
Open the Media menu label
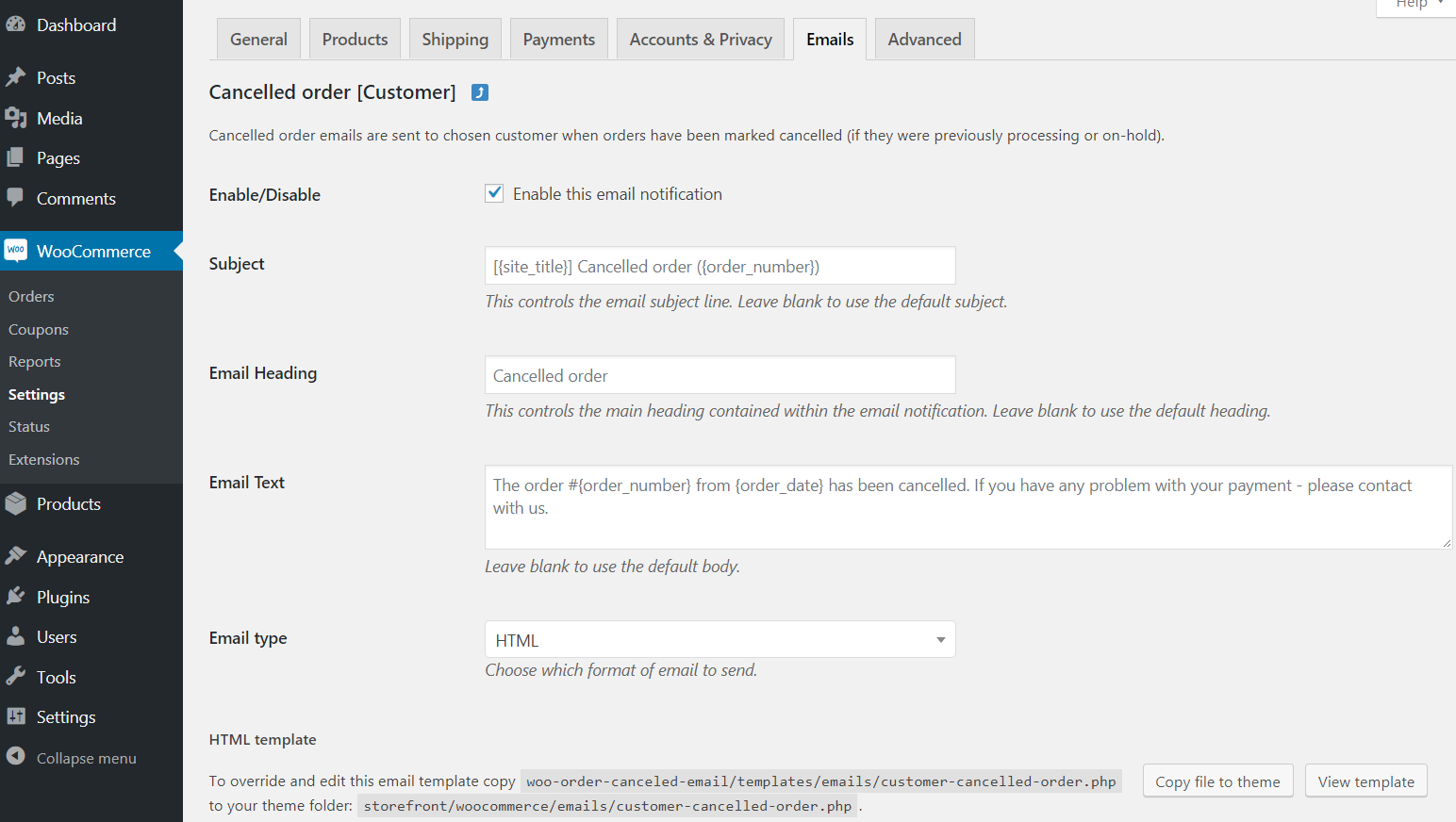[59, 118]
